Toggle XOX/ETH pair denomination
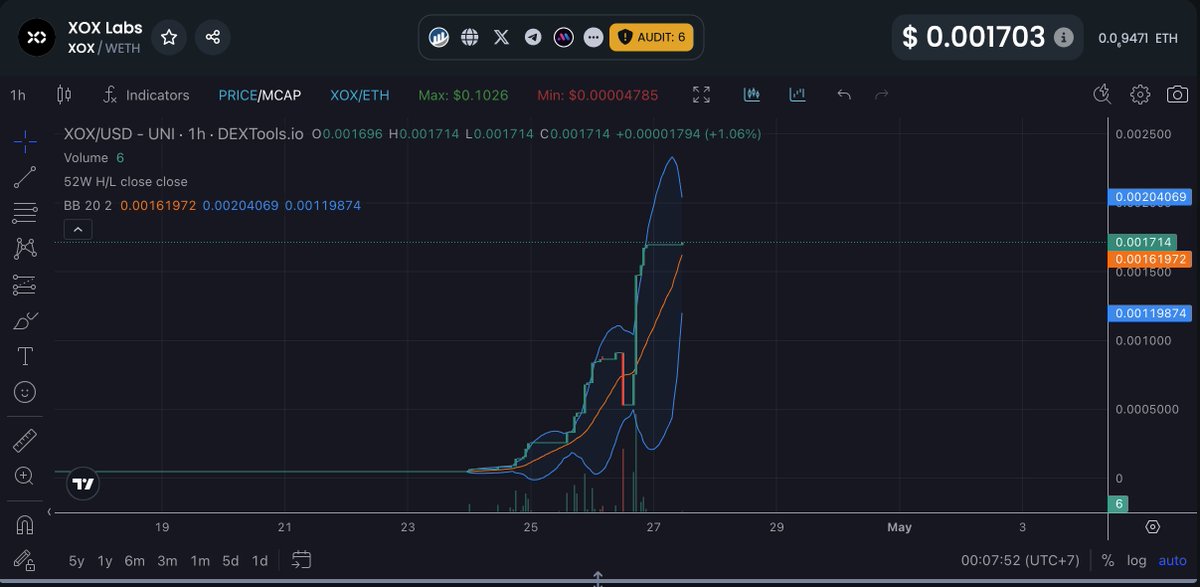 tap(359, 95)
